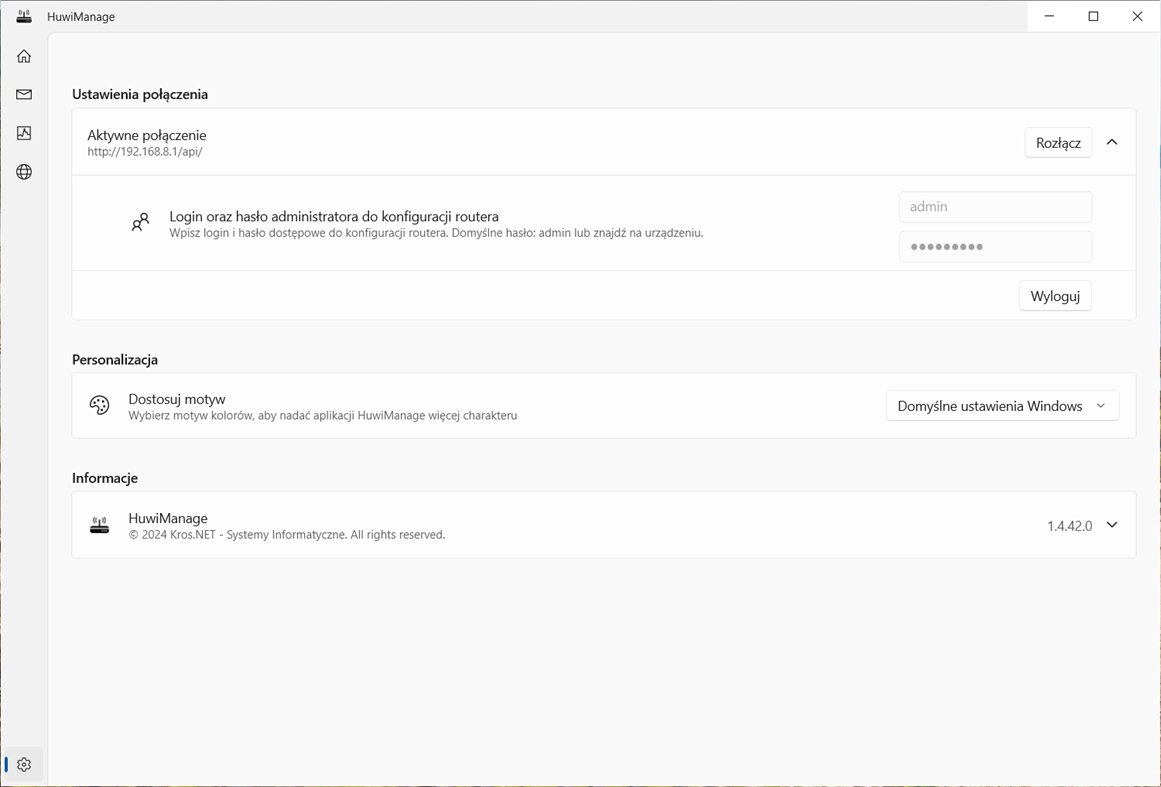This screenshot has height=787, width=1161.
Task: Open the Messages section from the sidebar
Action: (23, 94)
